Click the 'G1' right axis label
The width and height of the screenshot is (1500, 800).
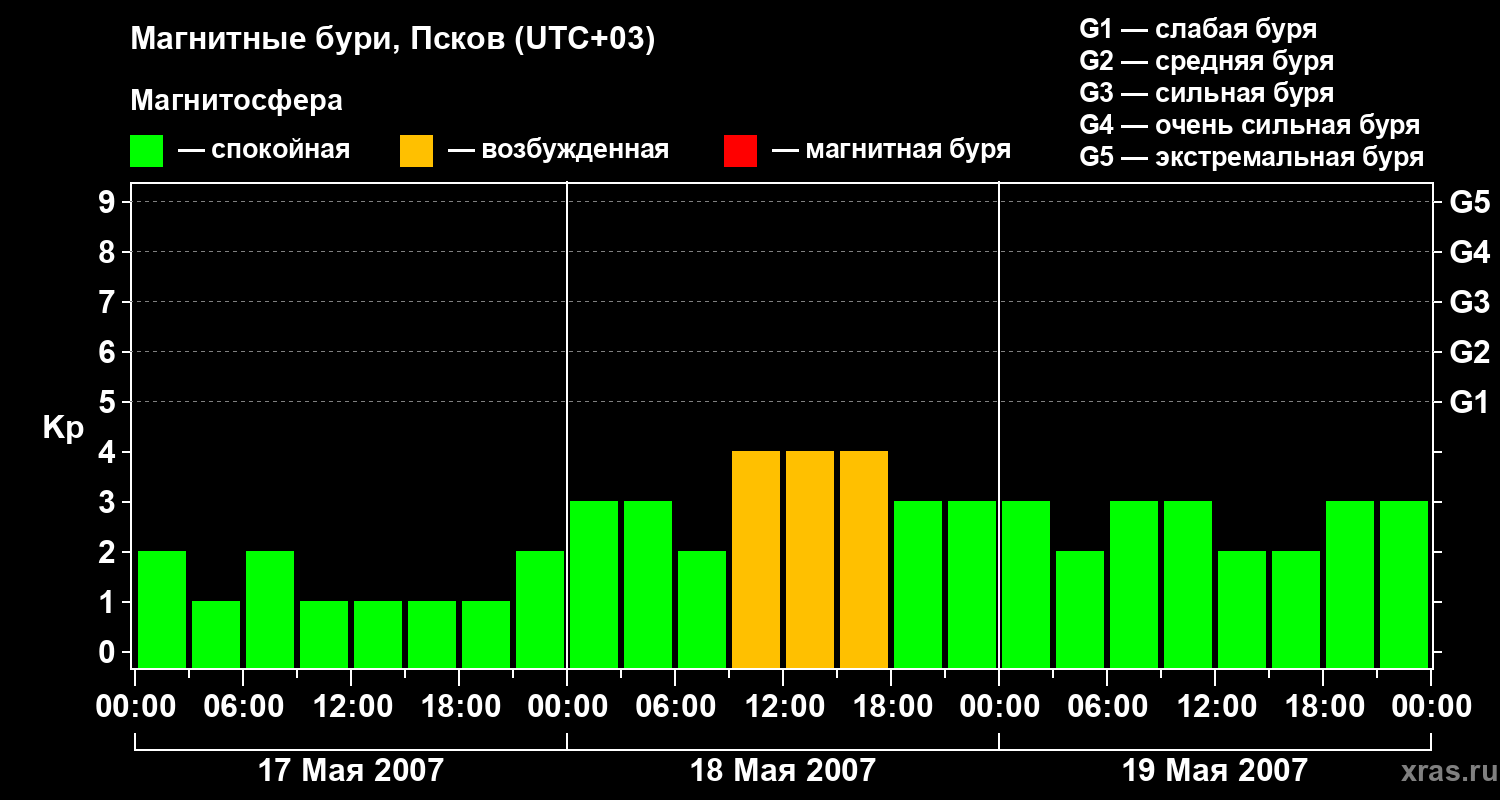tap(1469, 403)
